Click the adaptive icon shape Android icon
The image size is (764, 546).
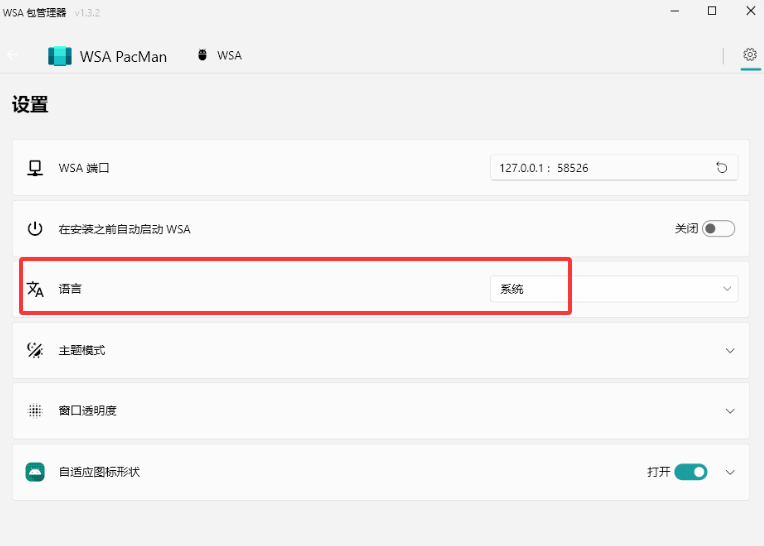tap(35, 471)
